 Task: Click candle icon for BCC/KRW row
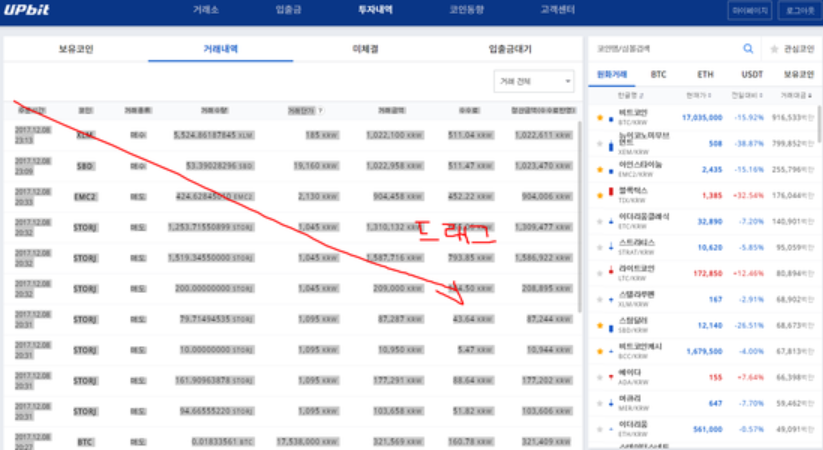(610, 351)
